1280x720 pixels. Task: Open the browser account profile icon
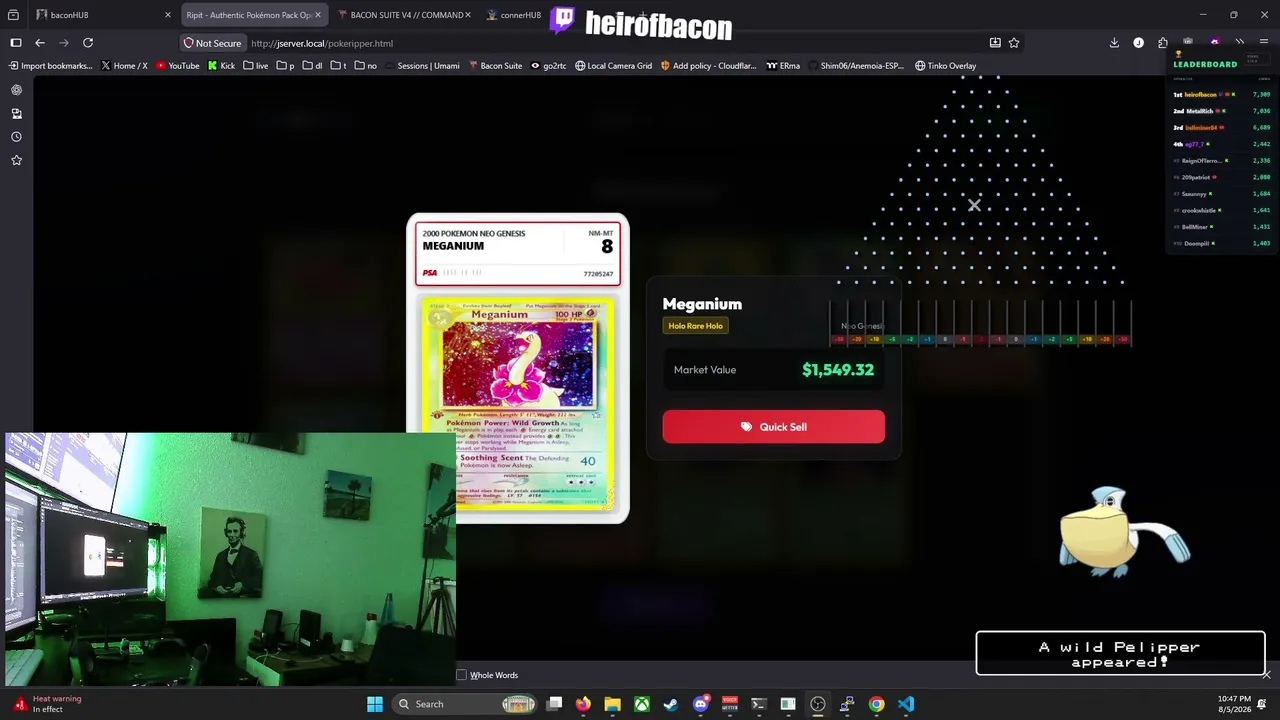1138,43
